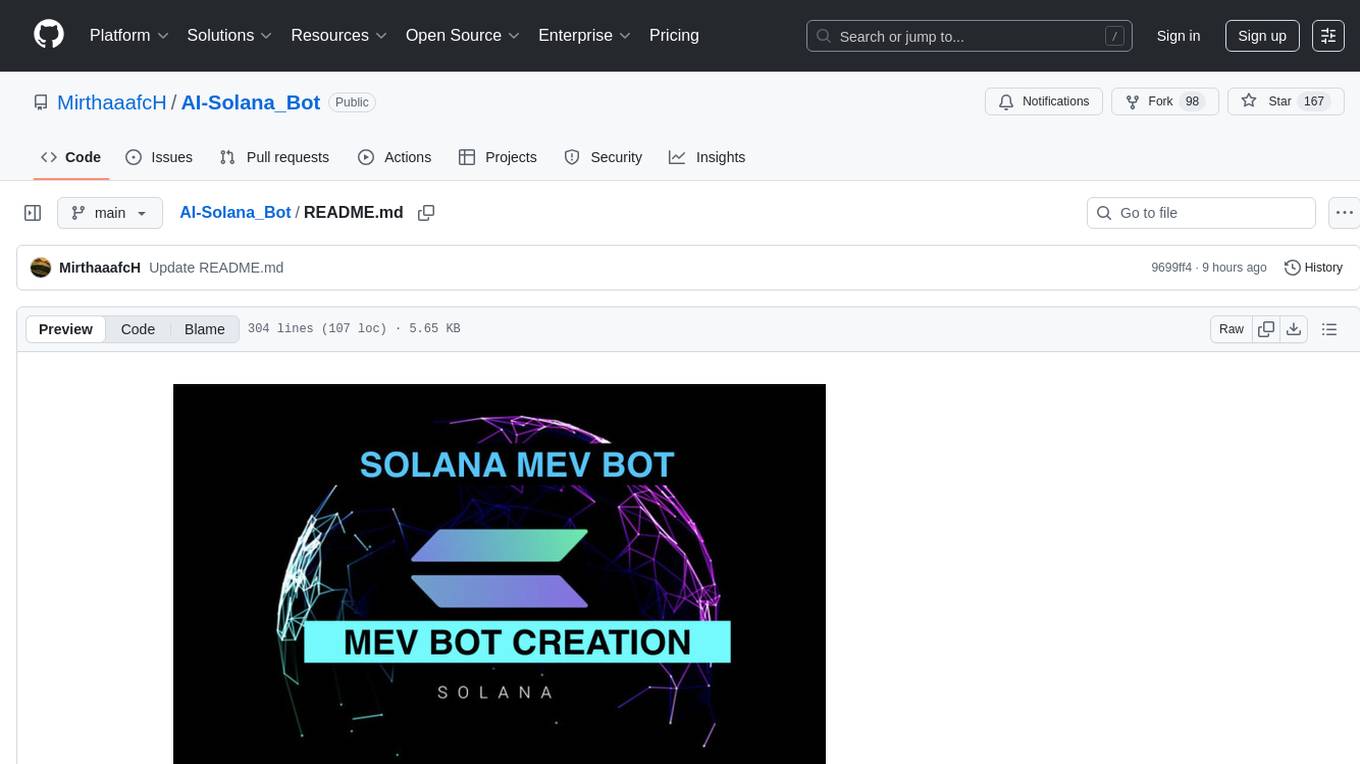Open the Insights tab

tap(707, 157)
